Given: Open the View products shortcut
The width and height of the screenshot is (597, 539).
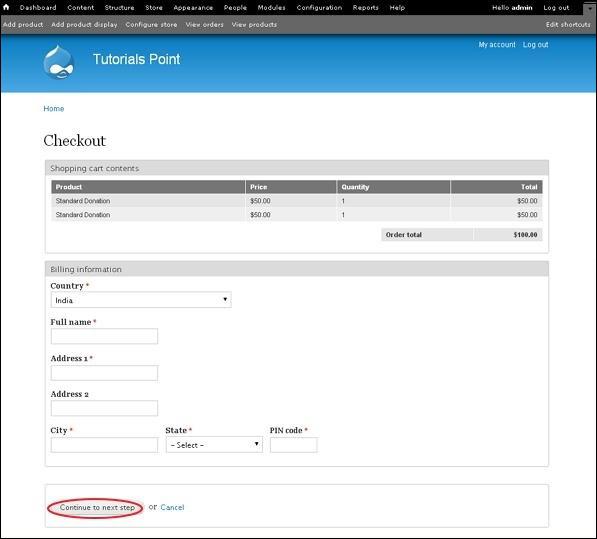Looking at the screenshot, I should coord(254,24).
